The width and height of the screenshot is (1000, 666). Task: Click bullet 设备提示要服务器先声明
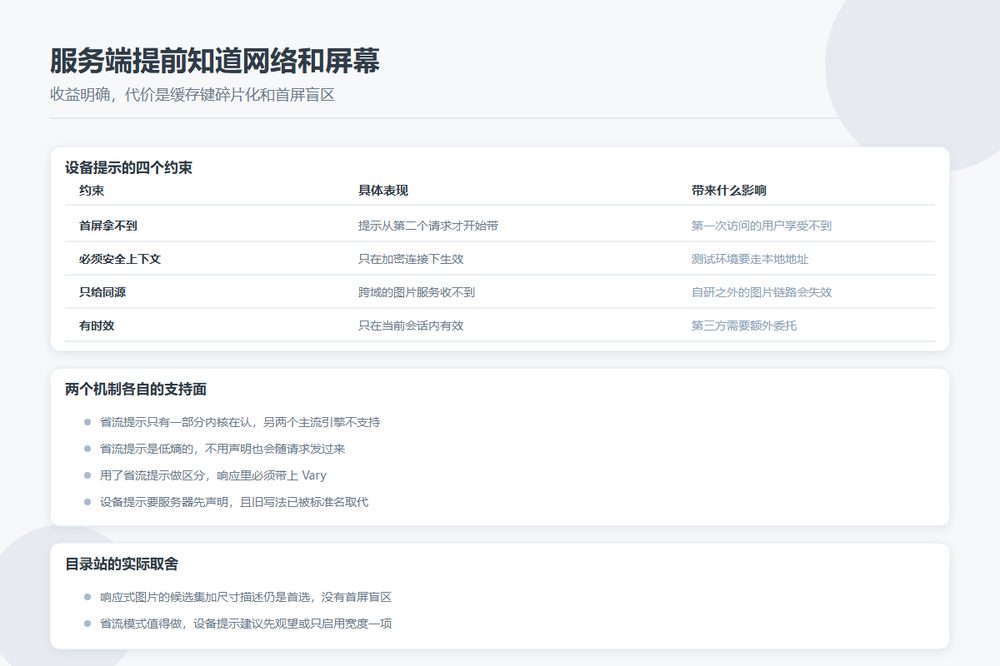click(234, 502)
